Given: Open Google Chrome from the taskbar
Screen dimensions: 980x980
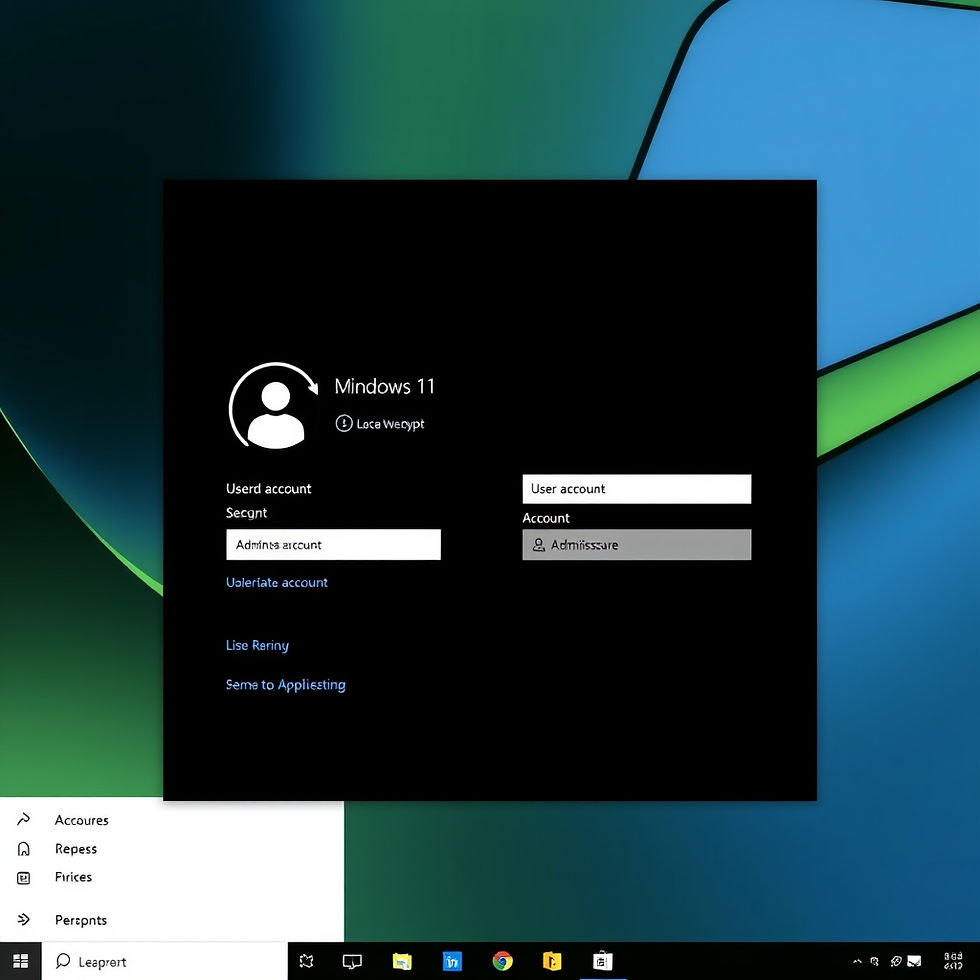Looking at the screenshot, I should [x=502, y=961].
